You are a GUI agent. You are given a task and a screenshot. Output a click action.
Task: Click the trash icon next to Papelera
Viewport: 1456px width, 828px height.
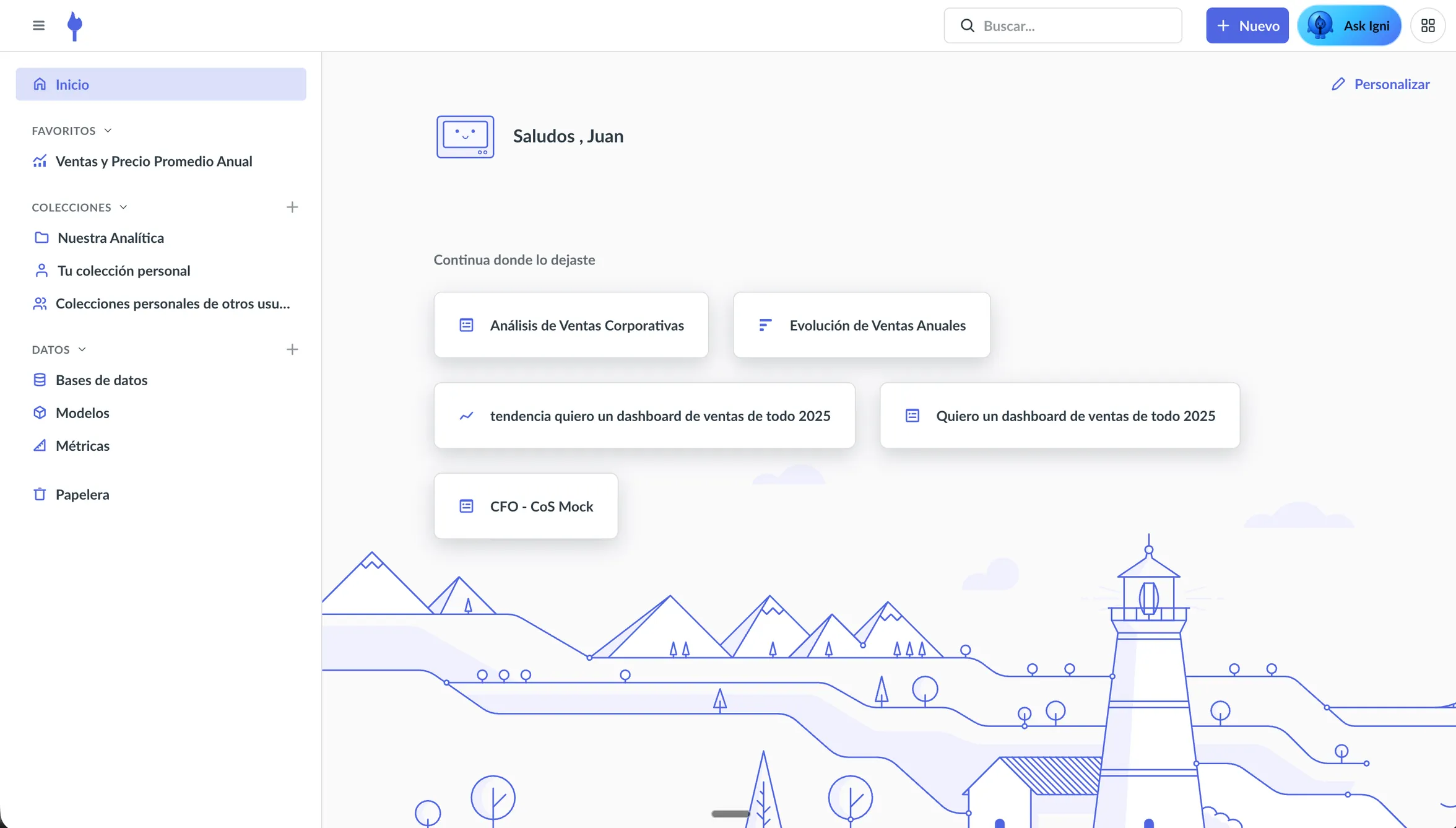point(40,494)
